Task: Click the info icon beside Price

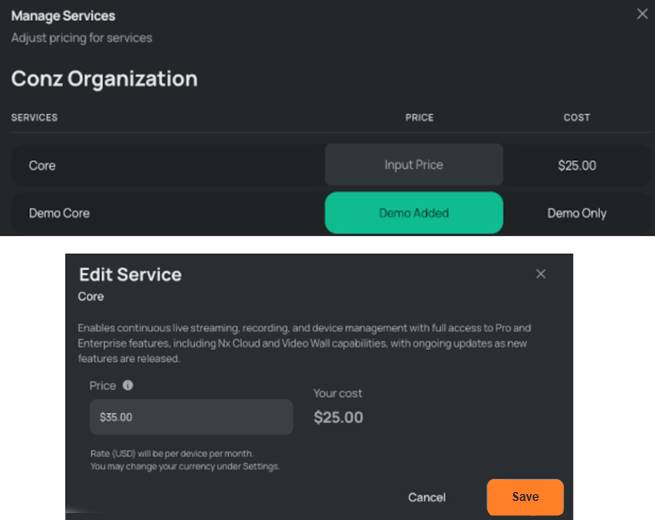Action: tap(128, 385)
